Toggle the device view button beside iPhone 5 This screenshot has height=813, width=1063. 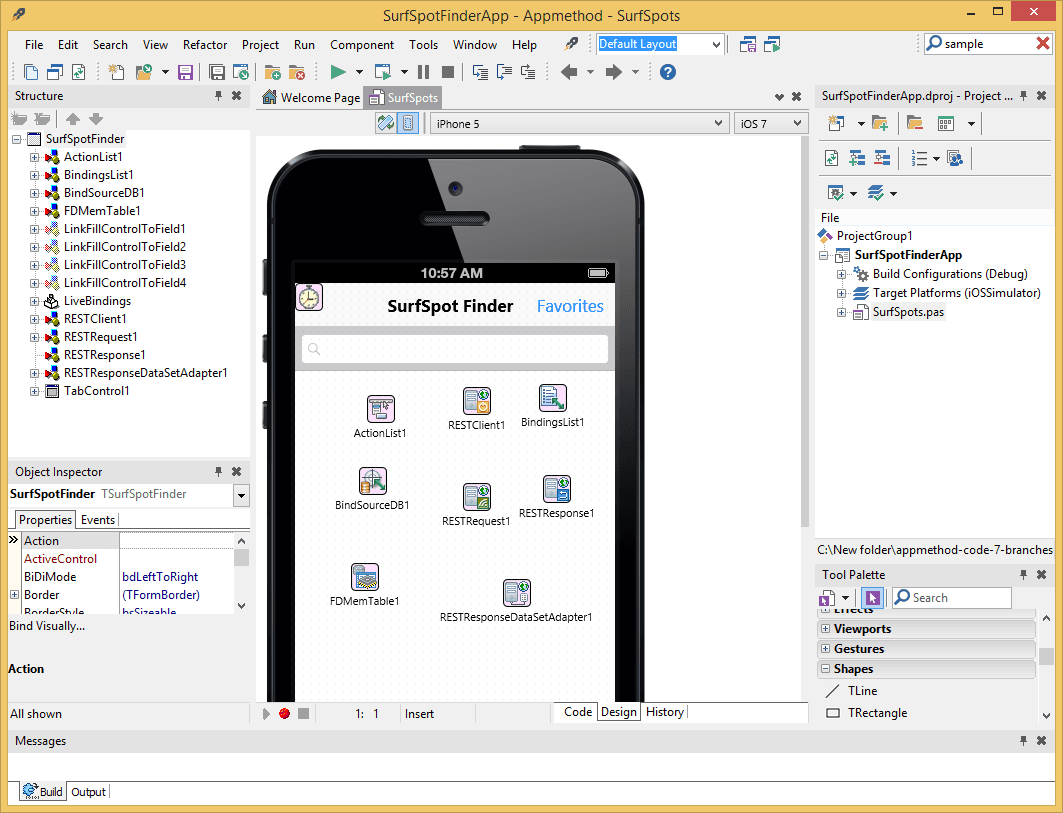tap(408, 123)
